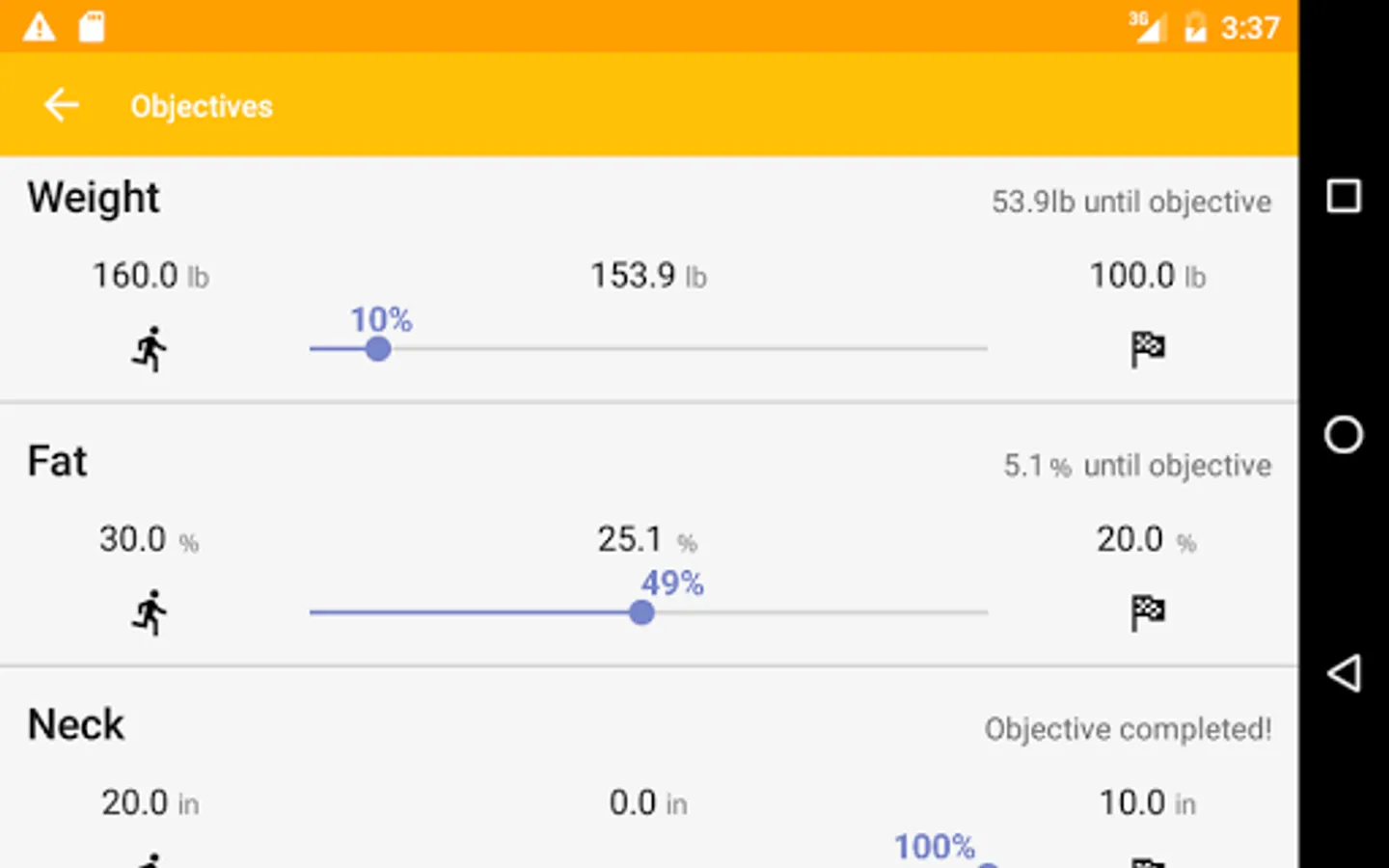Open recent apps with the square button
The width and height of the screenshot is (1389, 868).
(x=1343, y=197)
